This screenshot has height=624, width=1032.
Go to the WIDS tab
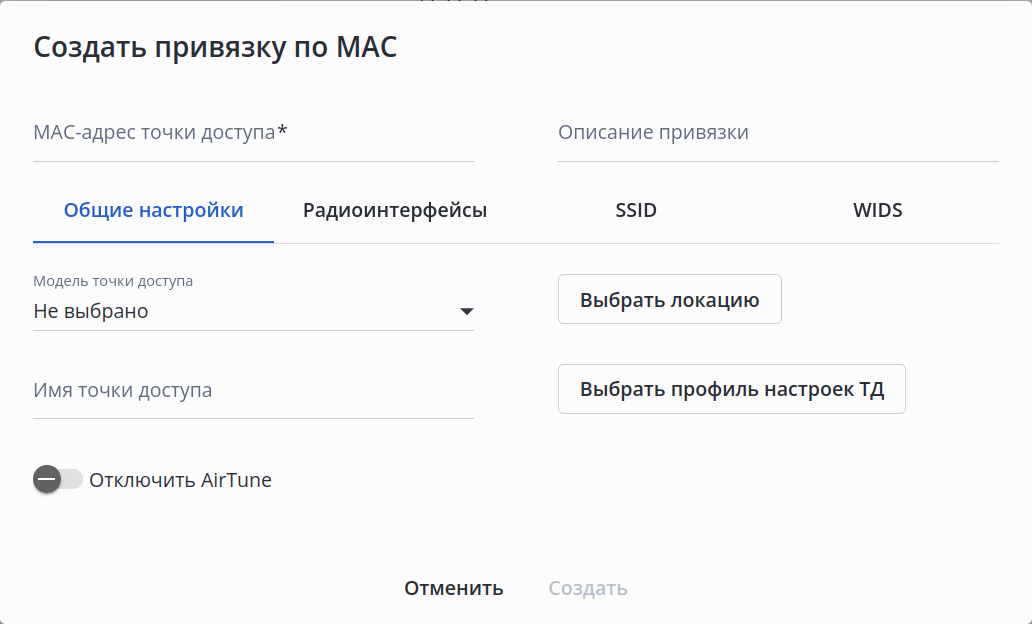(877, 211)
